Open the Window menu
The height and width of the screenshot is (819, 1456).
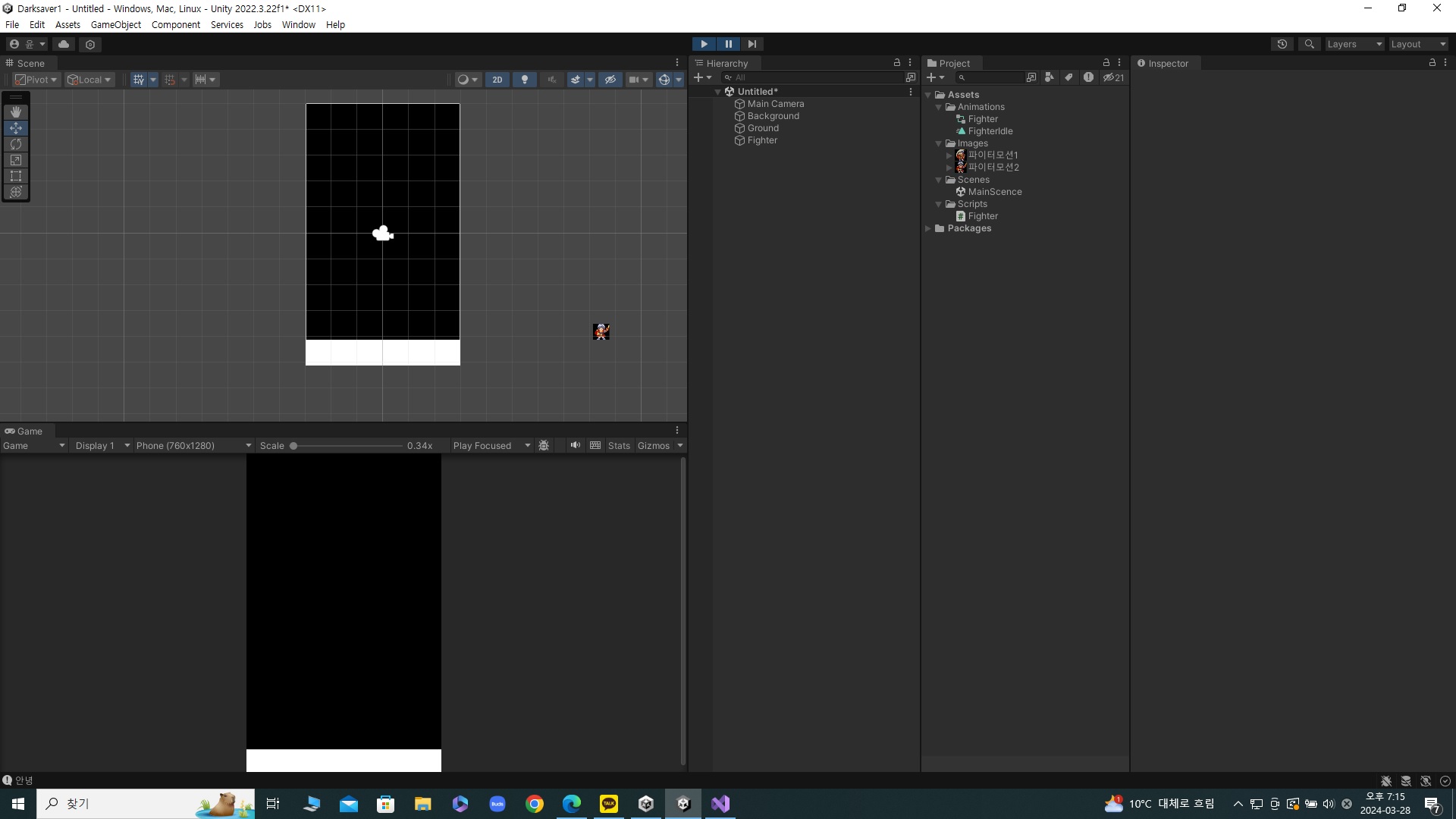299,25
